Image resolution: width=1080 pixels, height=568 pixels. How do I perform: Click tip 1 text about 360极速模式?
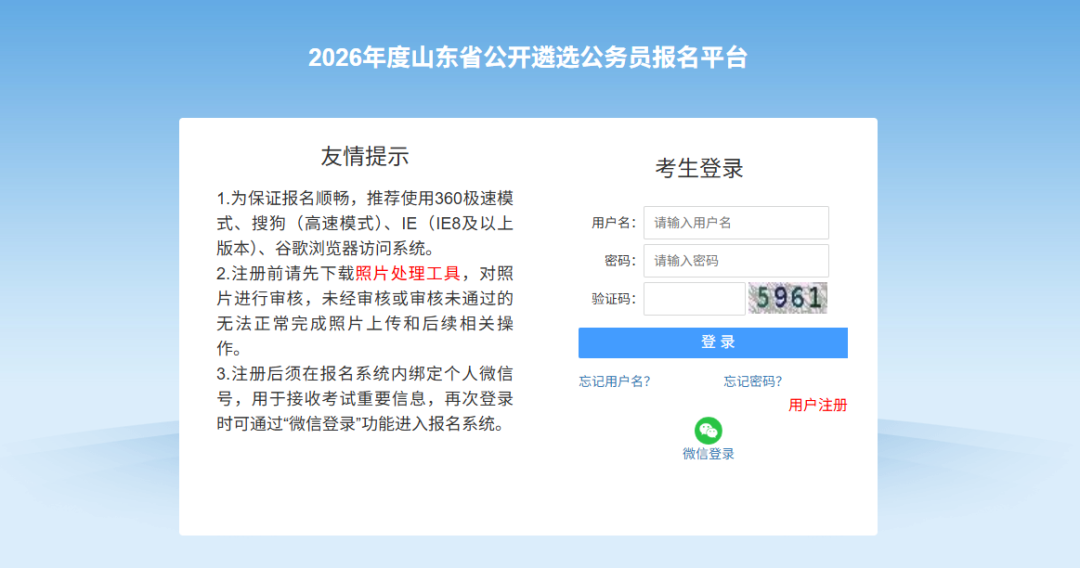coord(365,223)
